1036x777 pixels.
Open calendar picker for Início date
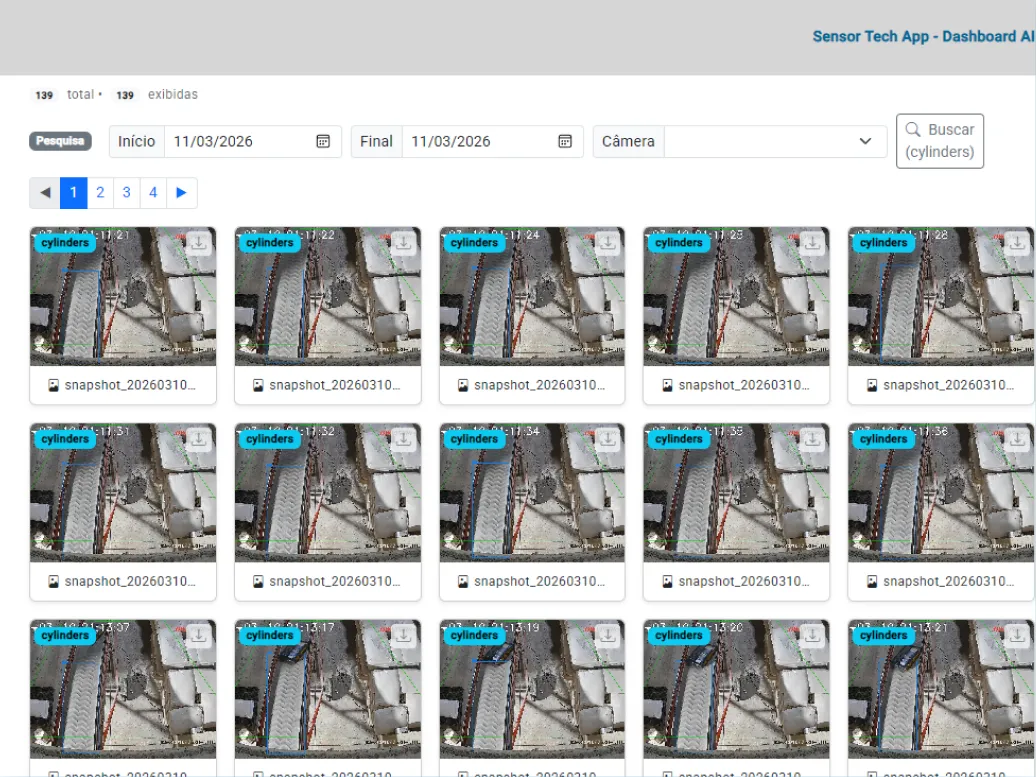323,141
